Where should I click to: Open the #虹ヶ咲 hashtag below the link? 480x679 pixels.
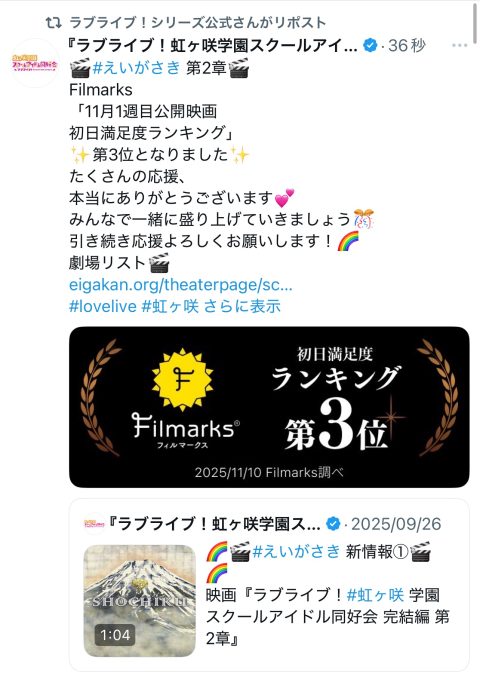(170, 307)
